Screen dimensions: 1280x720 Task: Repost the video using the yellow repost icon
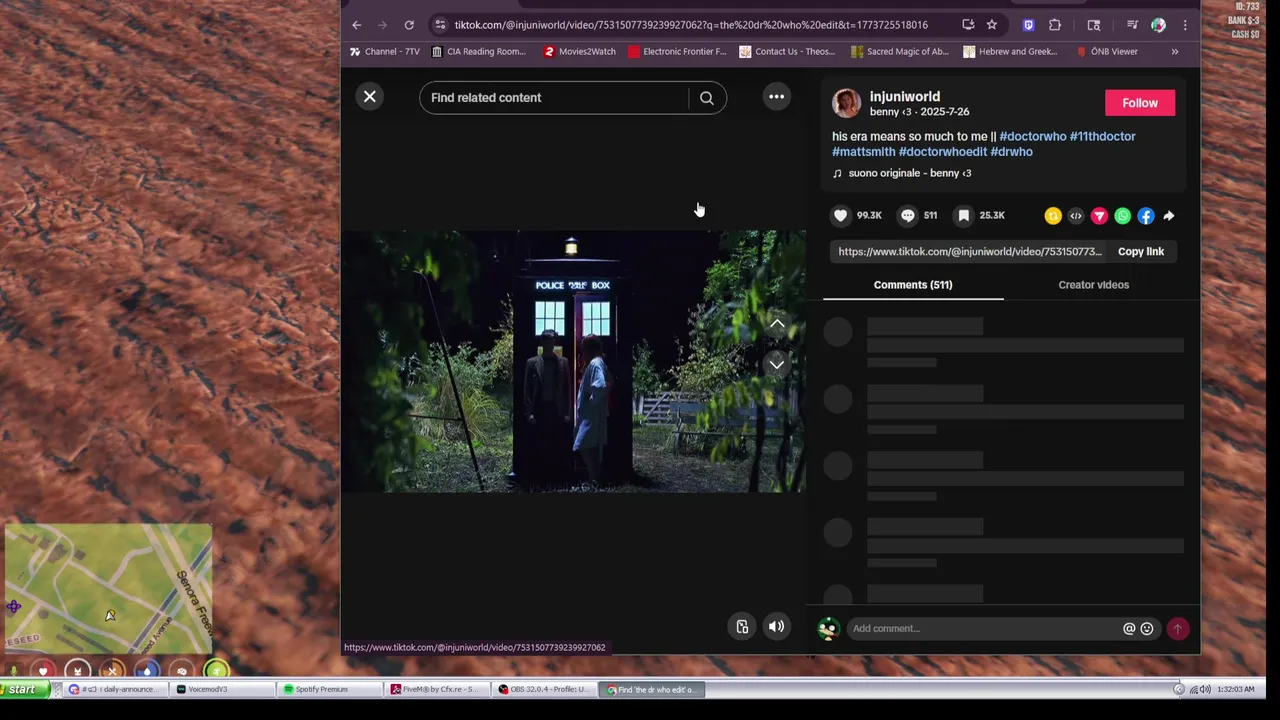1053,216
